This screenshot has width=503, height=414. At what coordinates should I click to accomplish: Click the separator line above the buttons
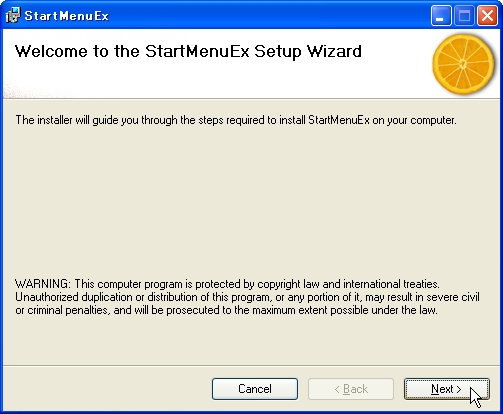251,366
